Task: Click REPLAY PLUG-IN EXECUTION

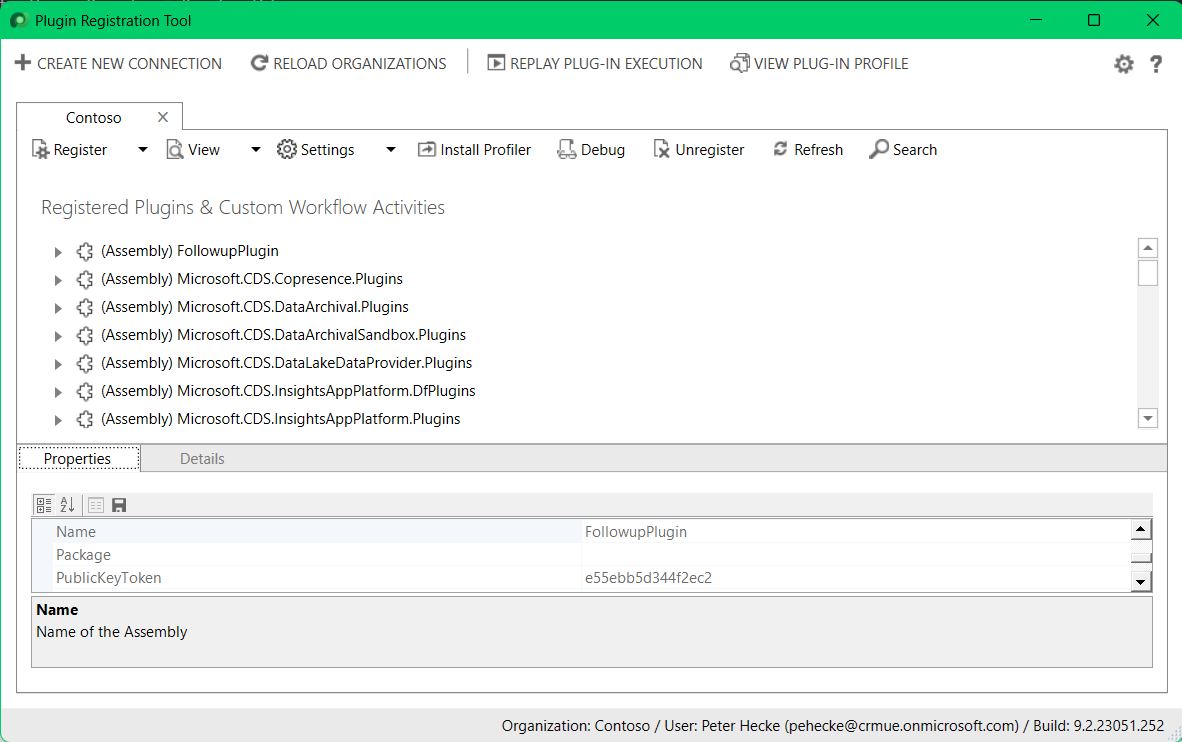Action: (x=594, y=63)
